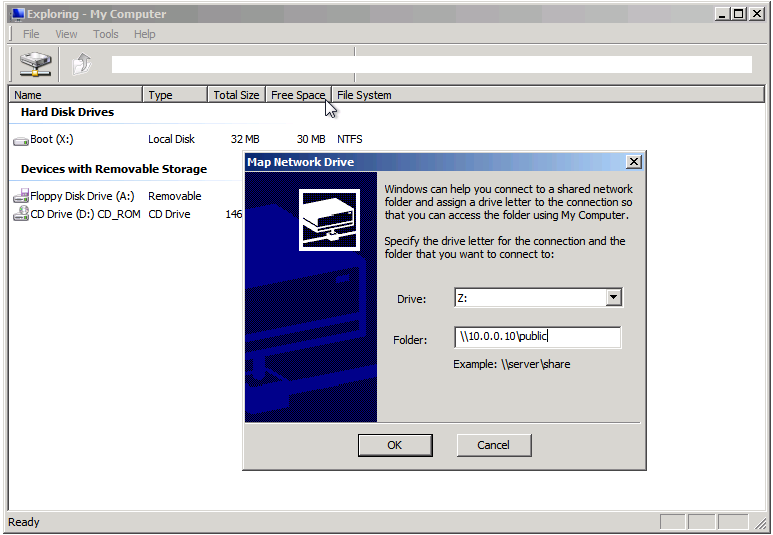The height and width of the screenshot is (535, 773).
Task: Click the Folder path input field
Action: click(x=537, y=337)
